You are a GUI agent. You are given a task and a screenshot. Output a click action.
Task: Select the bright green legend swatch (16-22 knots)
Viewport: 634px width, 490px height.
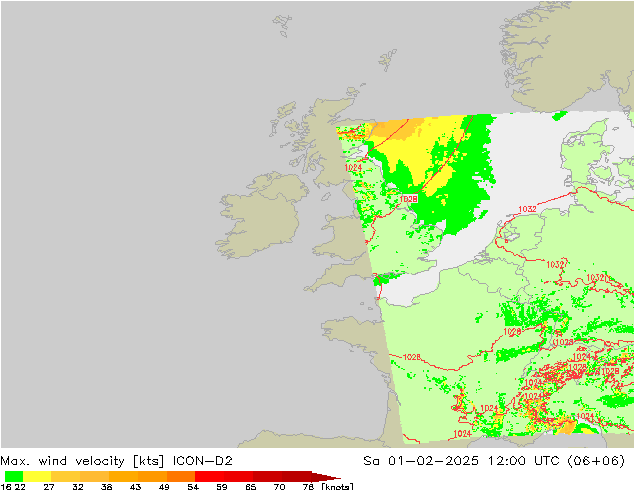point(14,476)
